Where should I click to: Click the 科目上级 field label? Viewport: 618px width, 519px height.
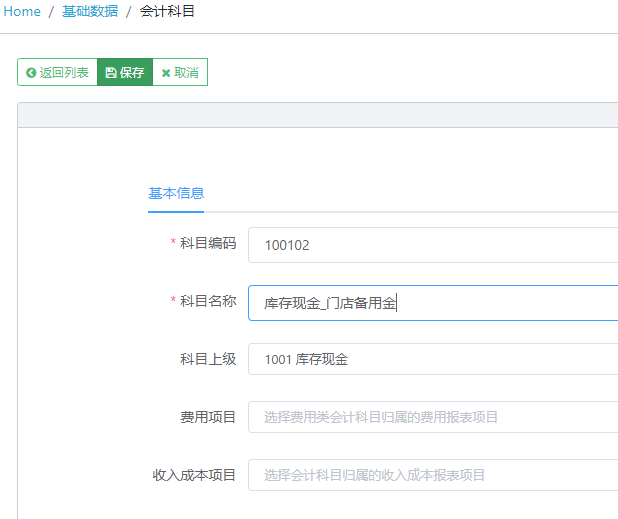208,359
